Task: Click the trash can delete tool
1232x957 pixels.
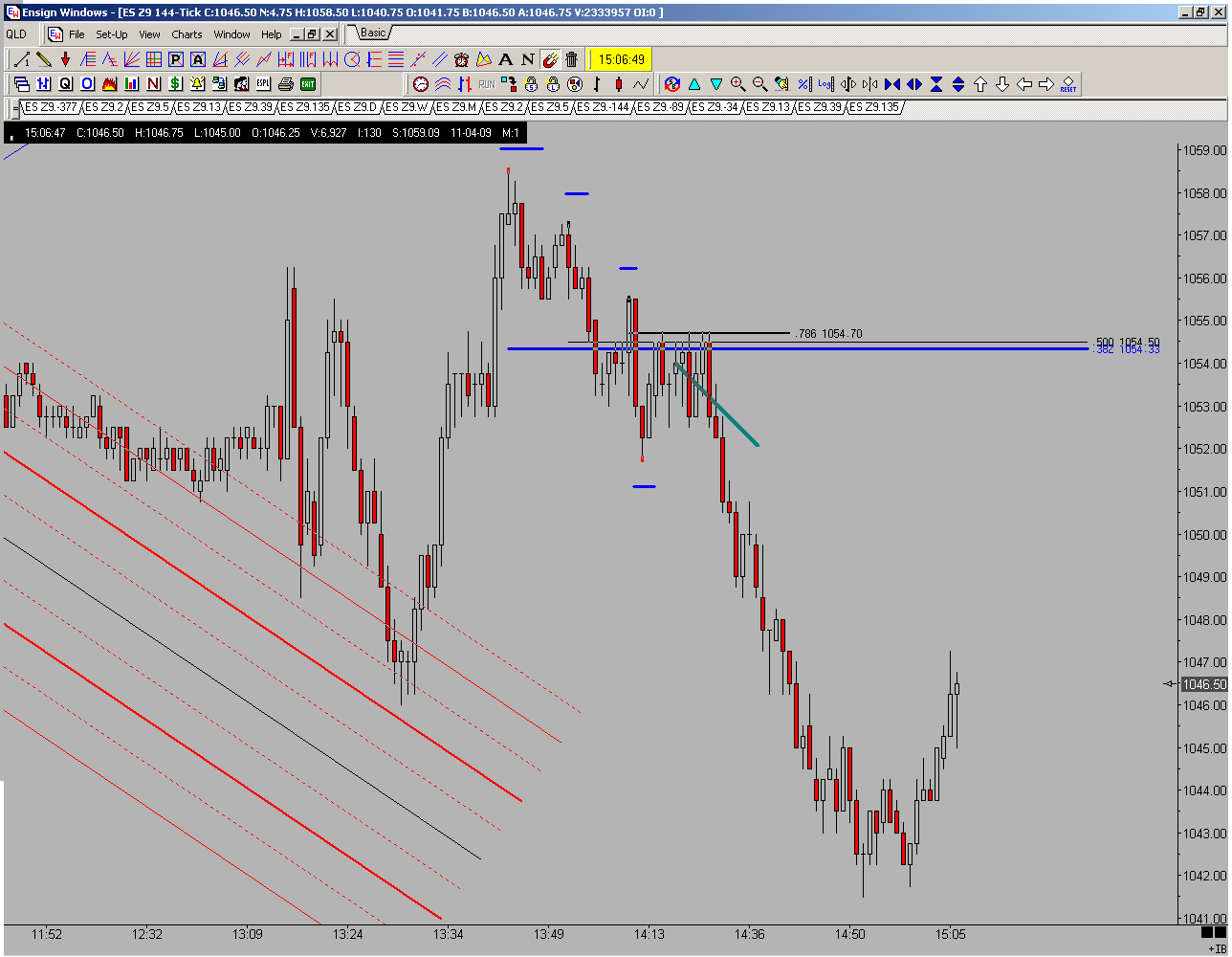Action: 572,59
